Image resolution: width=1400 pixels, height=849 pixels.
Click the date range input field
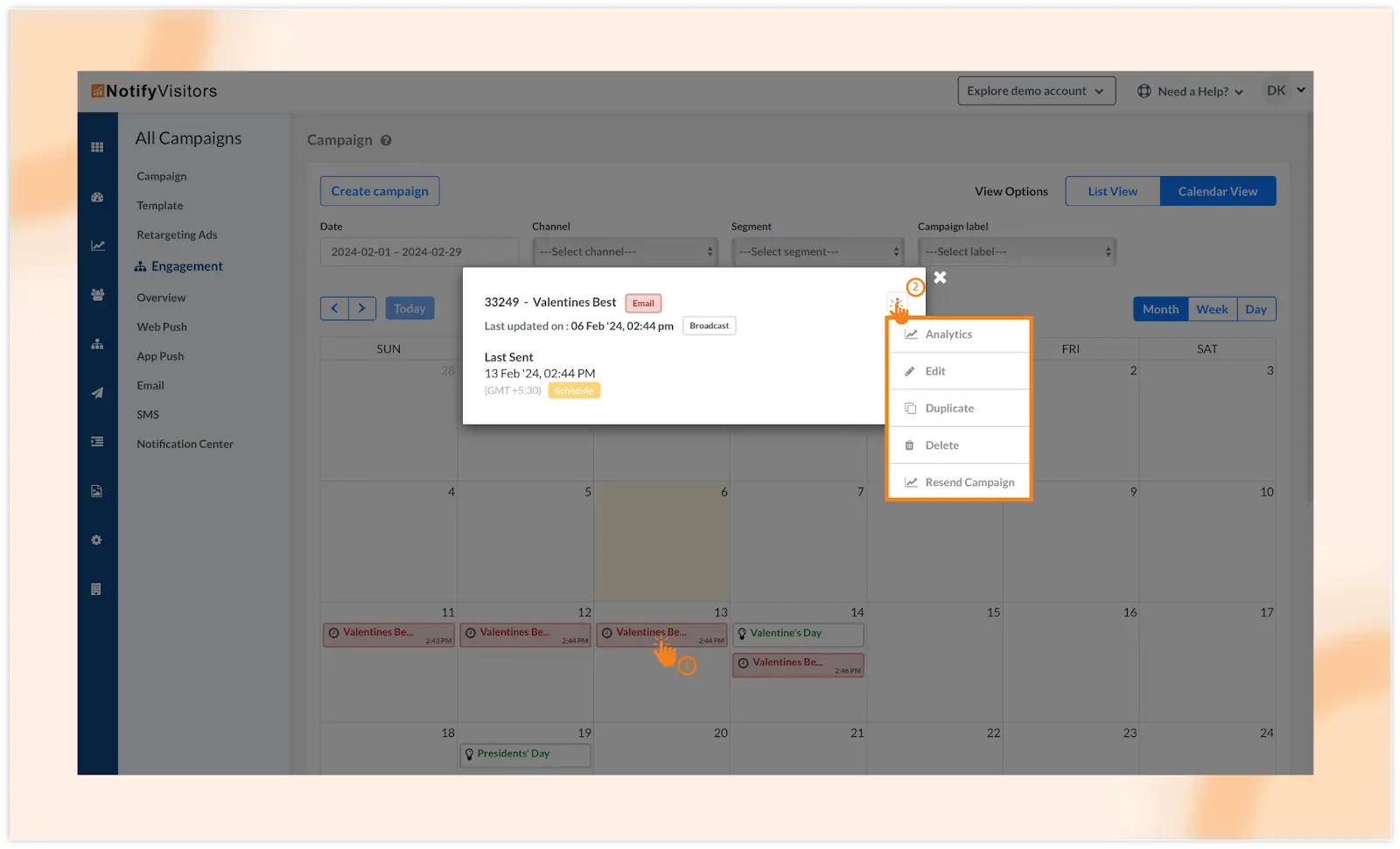pos(419,252)
